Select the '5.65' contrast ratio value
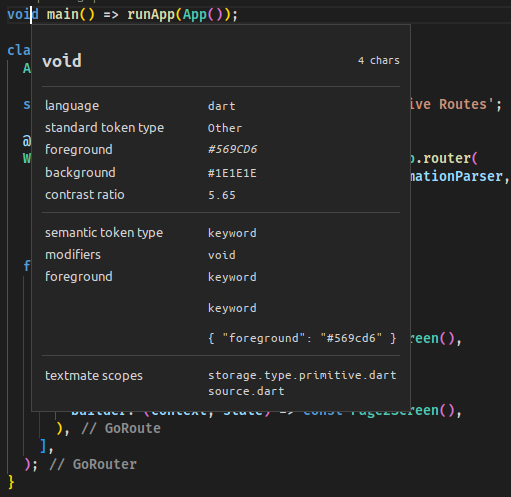The height and width of the screenshot is (497, 511). click(x=222, y=195)
